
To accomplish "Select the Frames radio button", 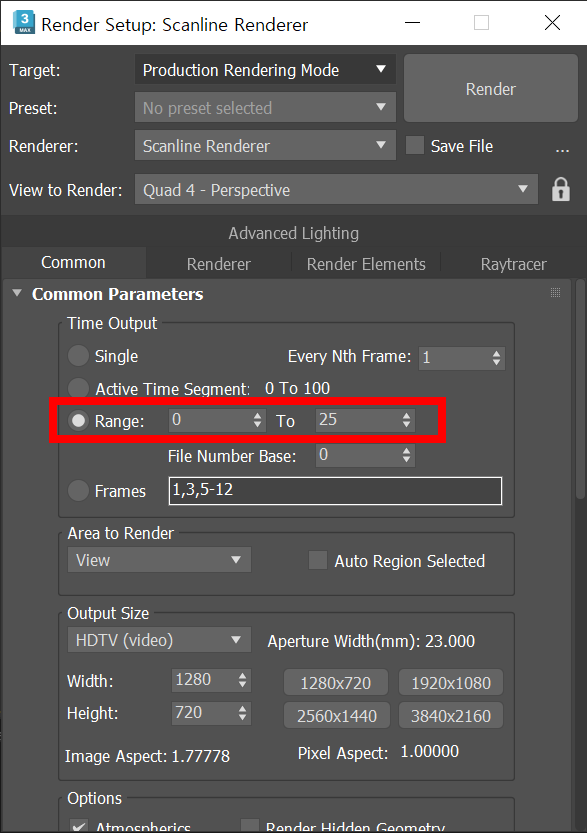I will [x=78, y=491].
